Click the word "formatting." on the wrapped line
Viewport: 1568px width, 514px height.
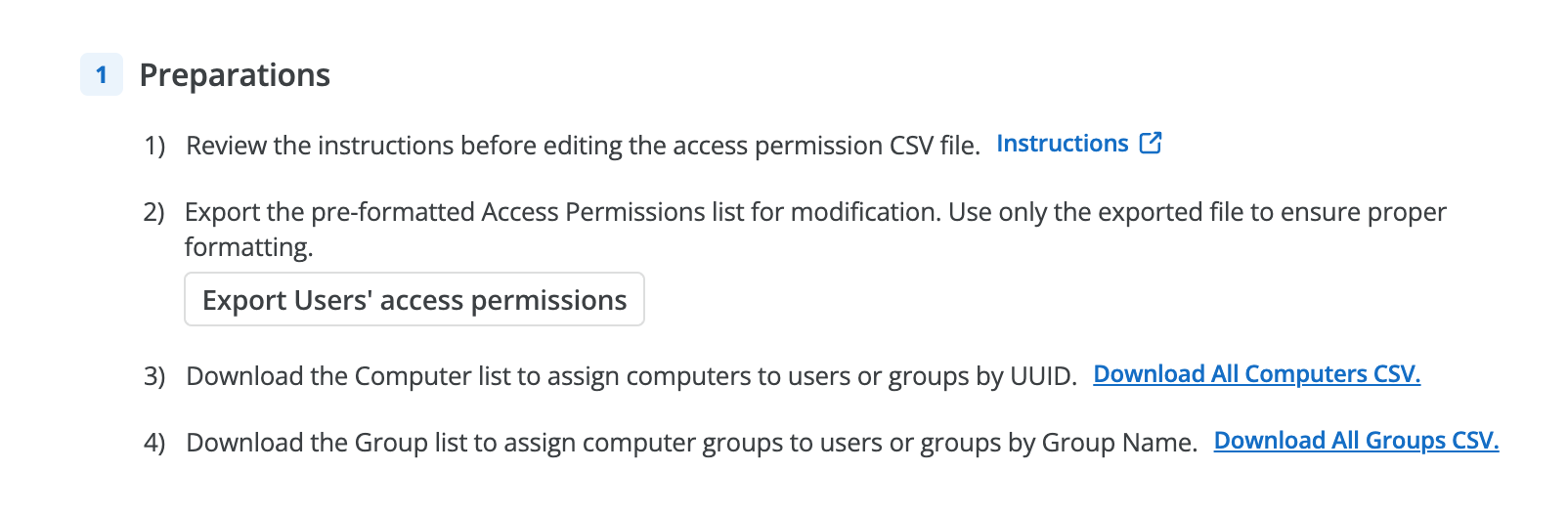(248, 247)
